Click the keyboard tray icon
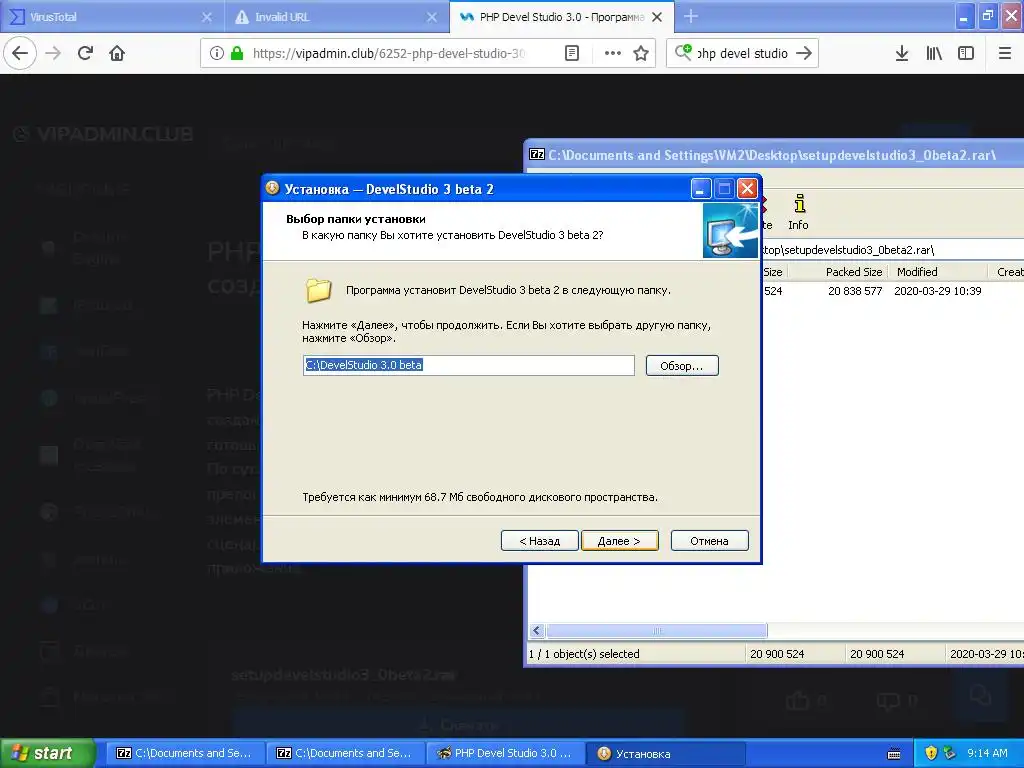Viewport: 1024px width, 768px height. [895, 754]
